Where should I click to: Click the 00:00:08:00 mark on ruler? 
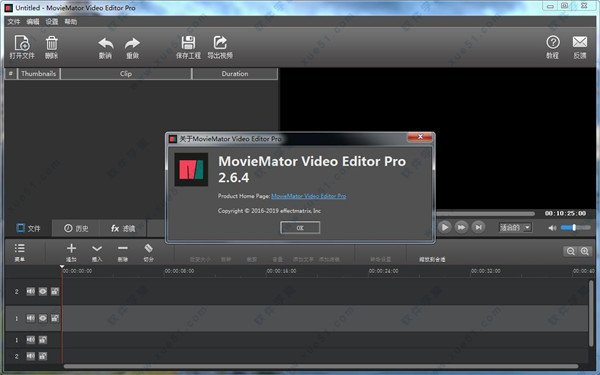tap(179, 271)
